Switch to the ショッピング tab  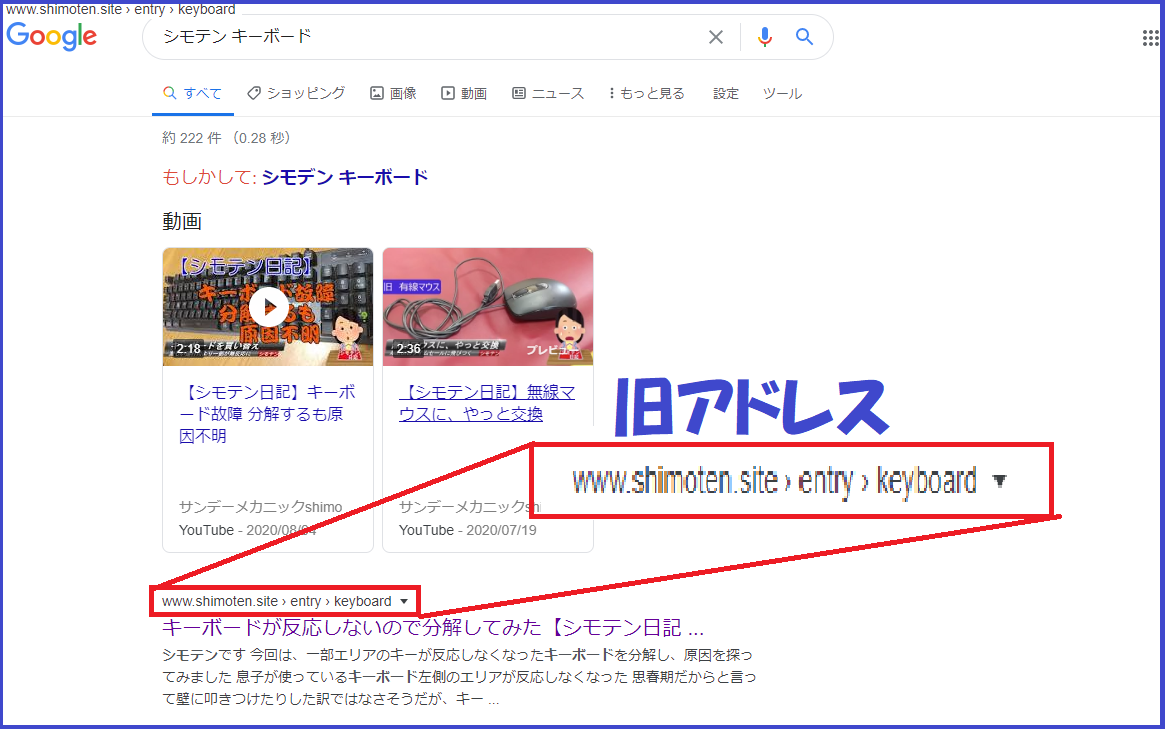pos(296,93)
